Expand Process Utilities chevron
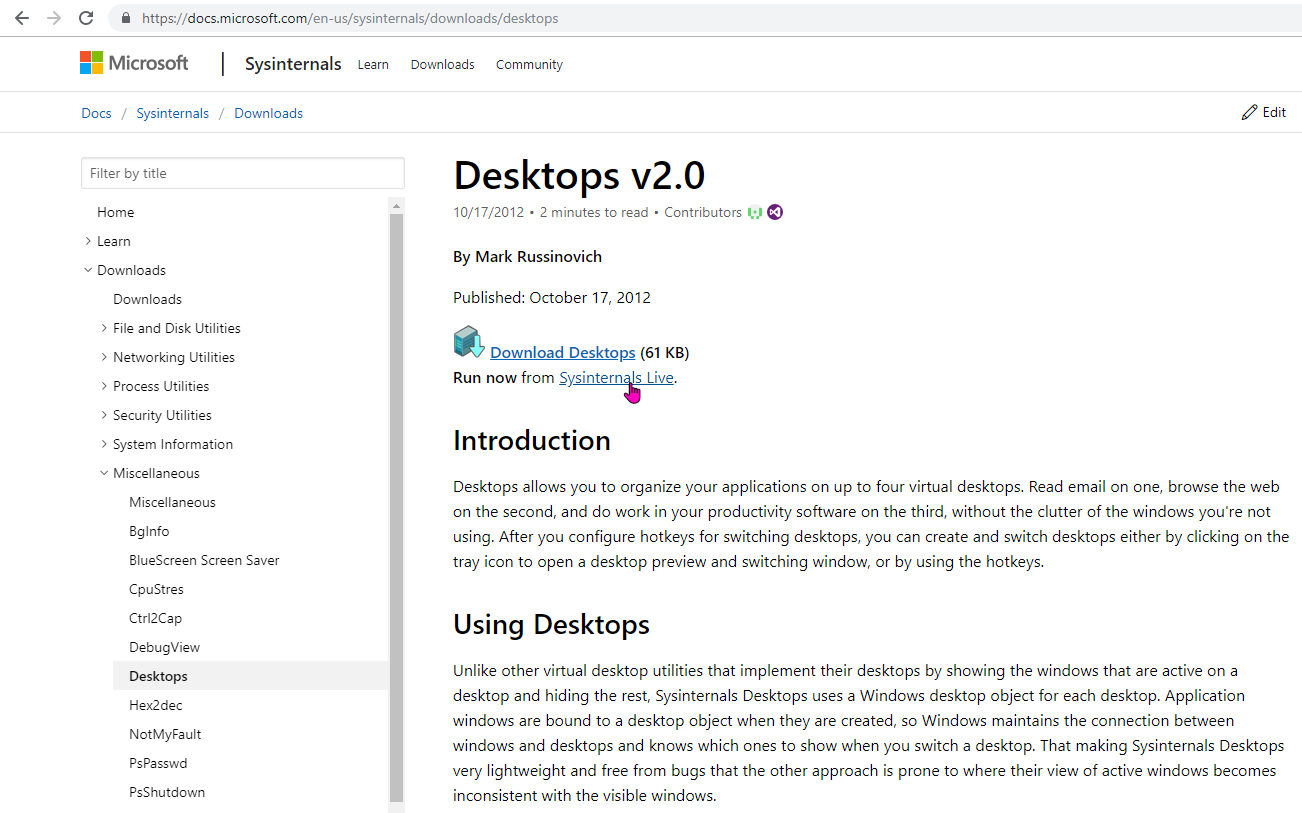The image size is (1302, 813). (x=104, y=386)
